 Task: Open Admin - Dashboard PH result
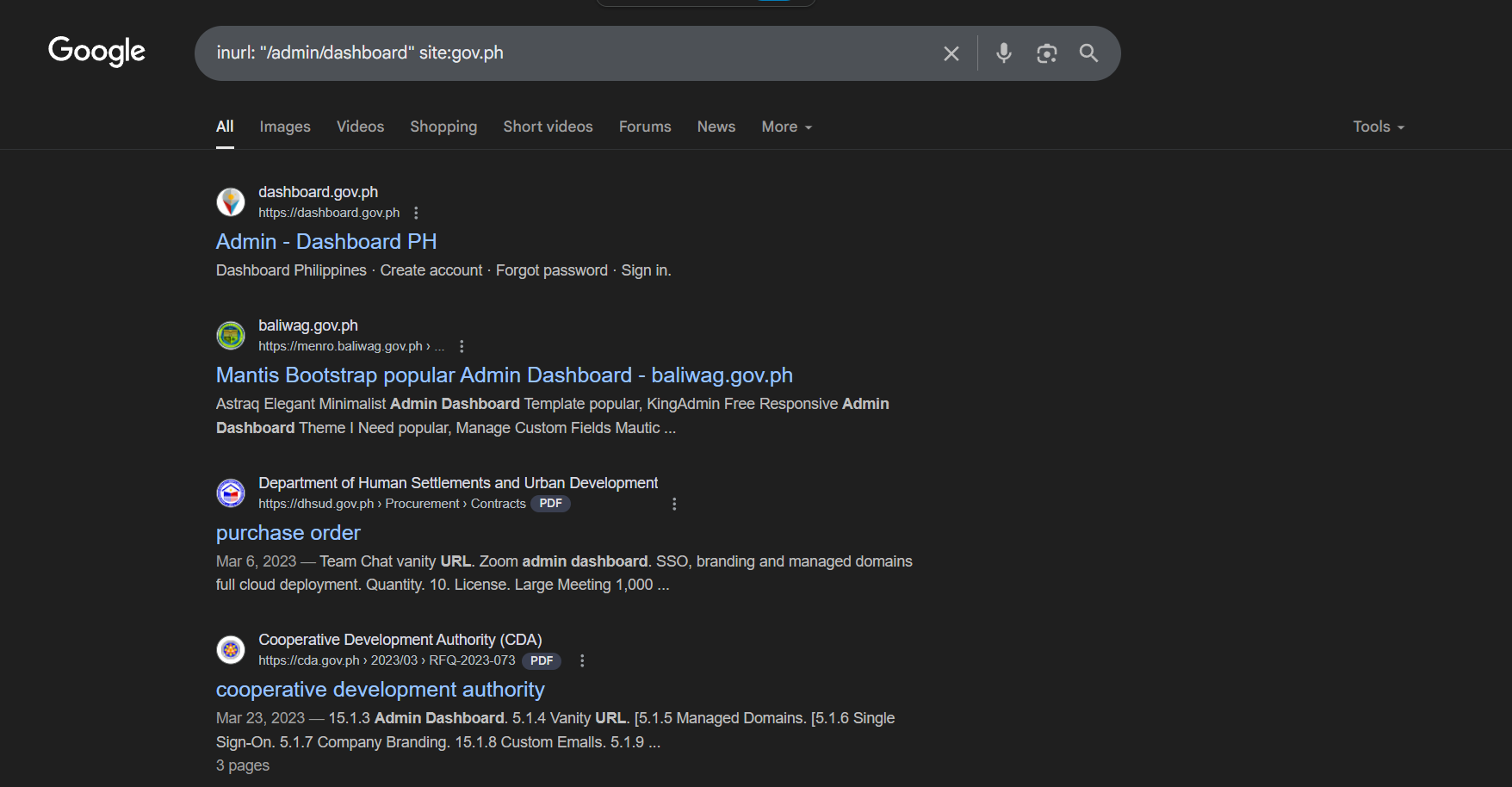coord(326,242)
